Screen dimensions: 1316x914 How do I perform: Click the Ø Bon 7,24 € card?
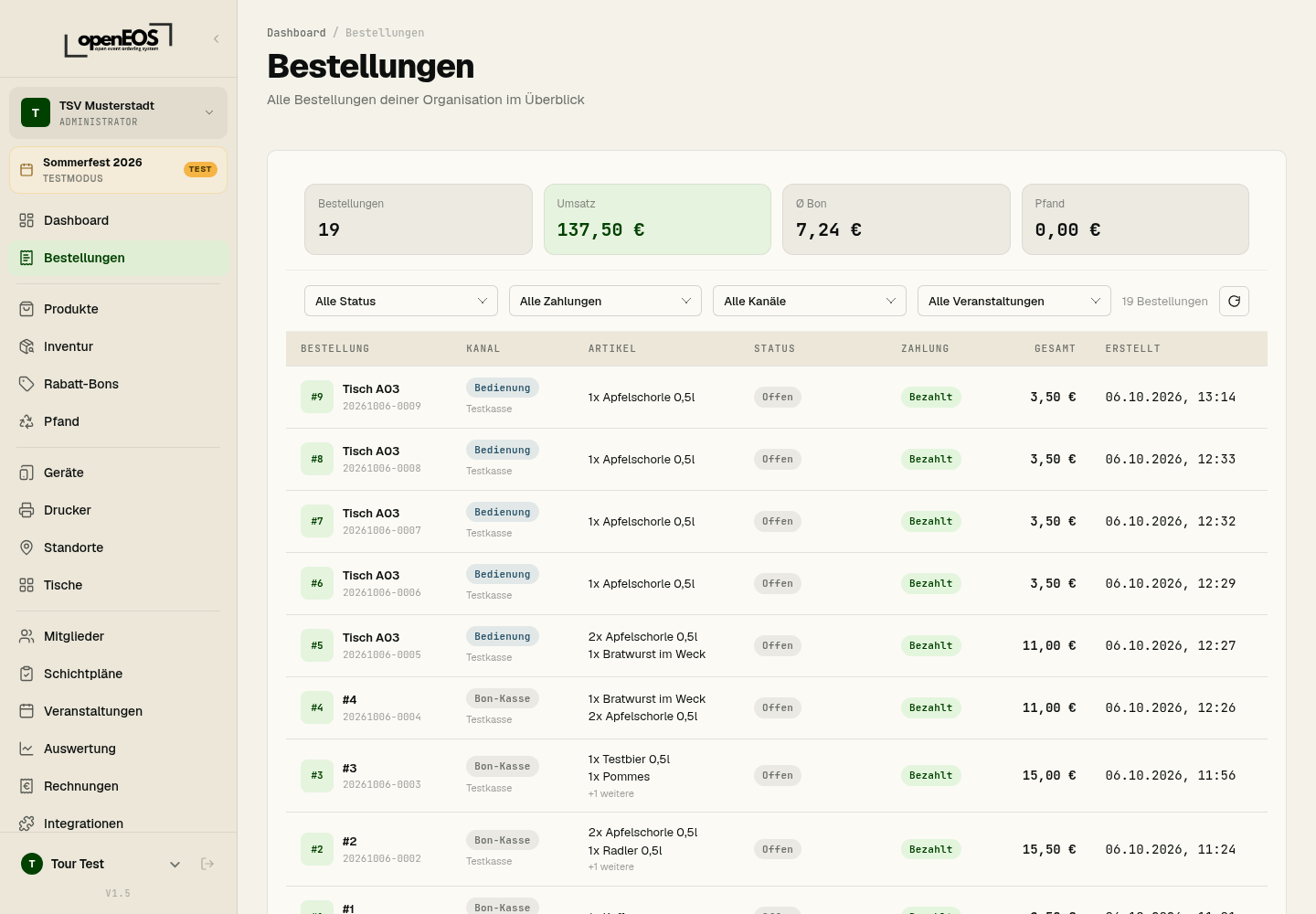coord(897,219)
